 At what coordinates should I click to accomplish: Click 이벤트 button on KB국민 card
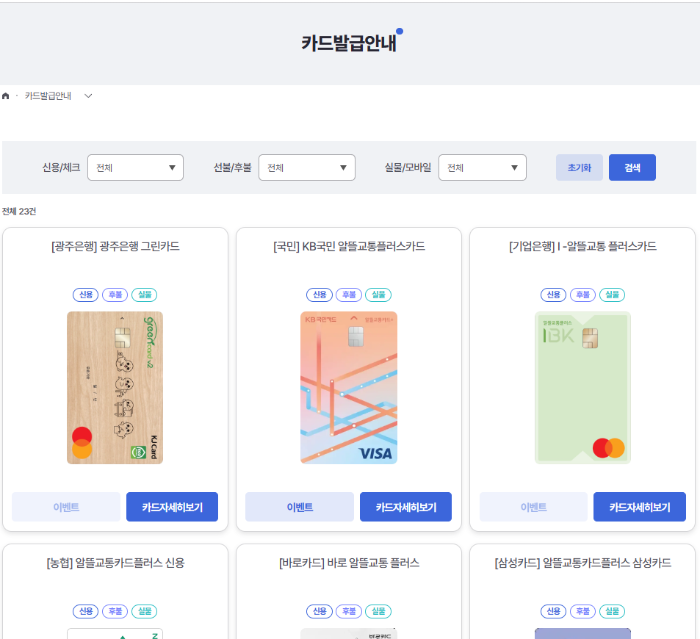(x=300, y=507)
